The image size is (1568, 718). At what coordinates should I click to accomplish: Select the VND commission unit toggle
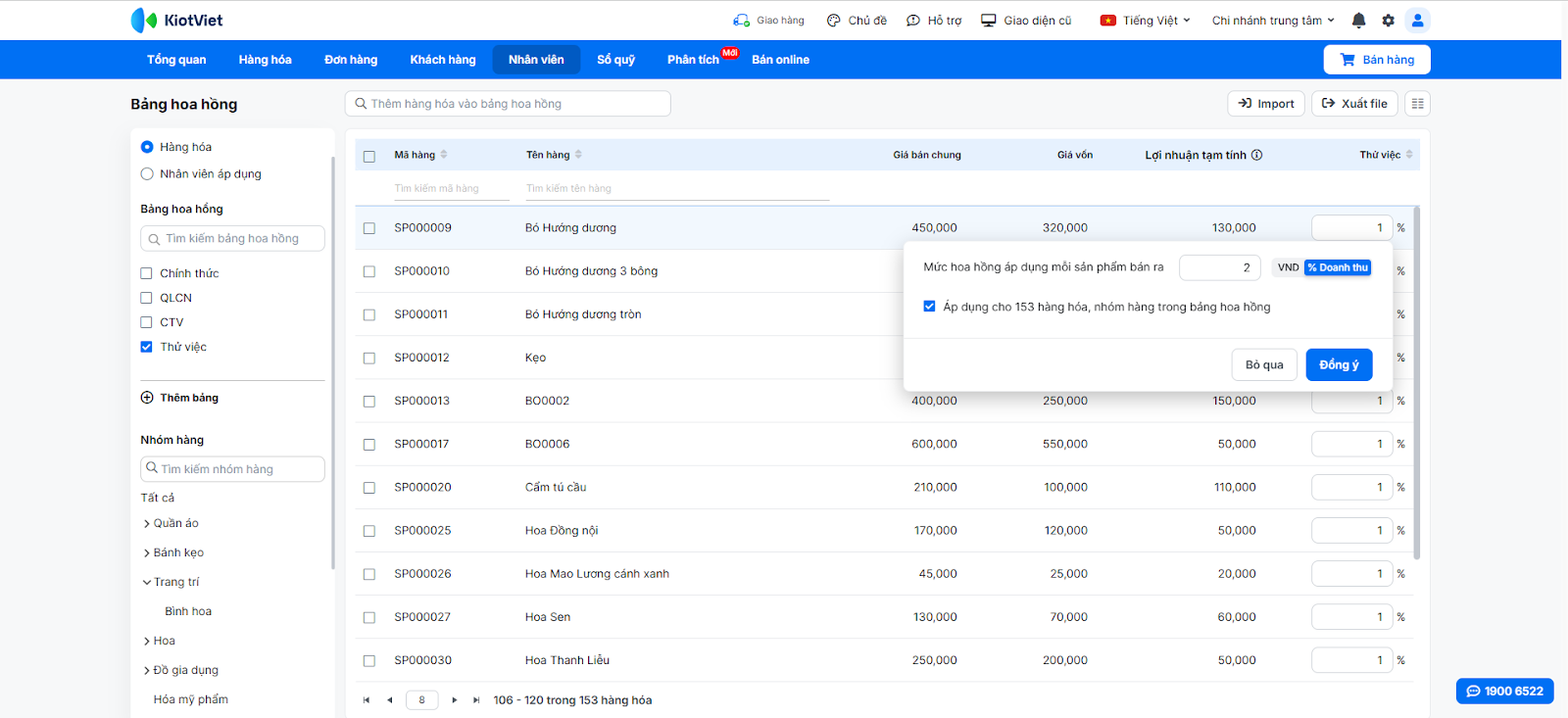(1288, 267)
